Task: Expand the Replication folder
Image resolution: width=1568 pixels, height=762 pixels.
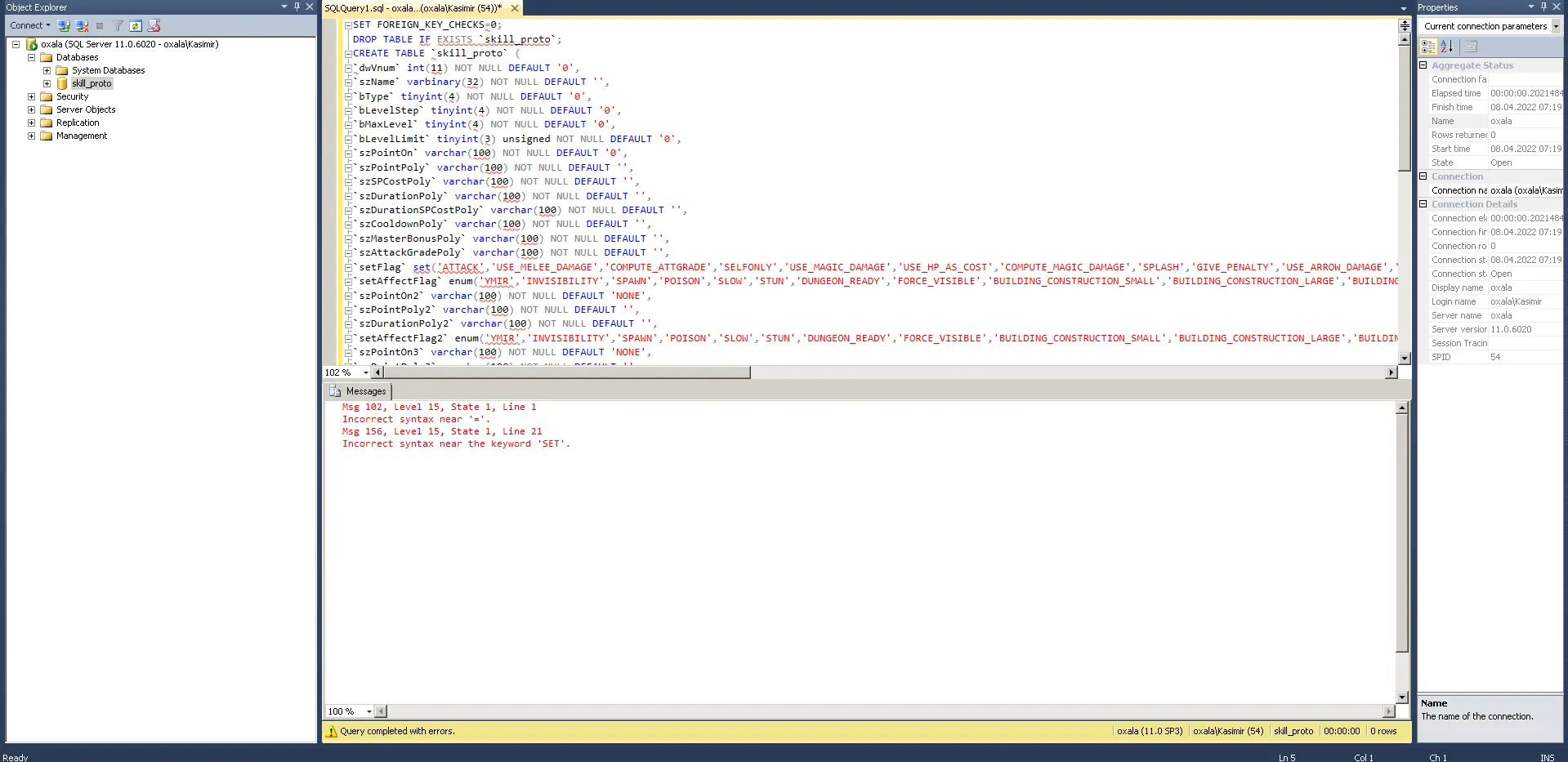Action: click(x=31, y=123)
